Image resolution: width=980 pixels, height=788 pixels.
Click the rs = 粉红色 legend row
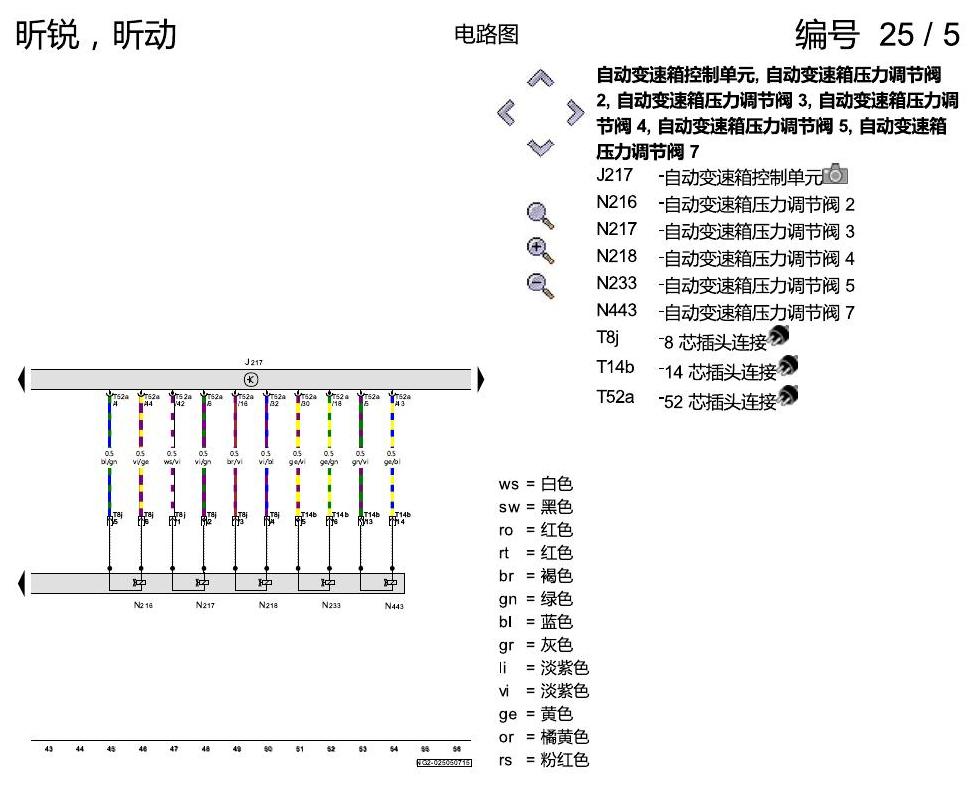tap(544, 760)
